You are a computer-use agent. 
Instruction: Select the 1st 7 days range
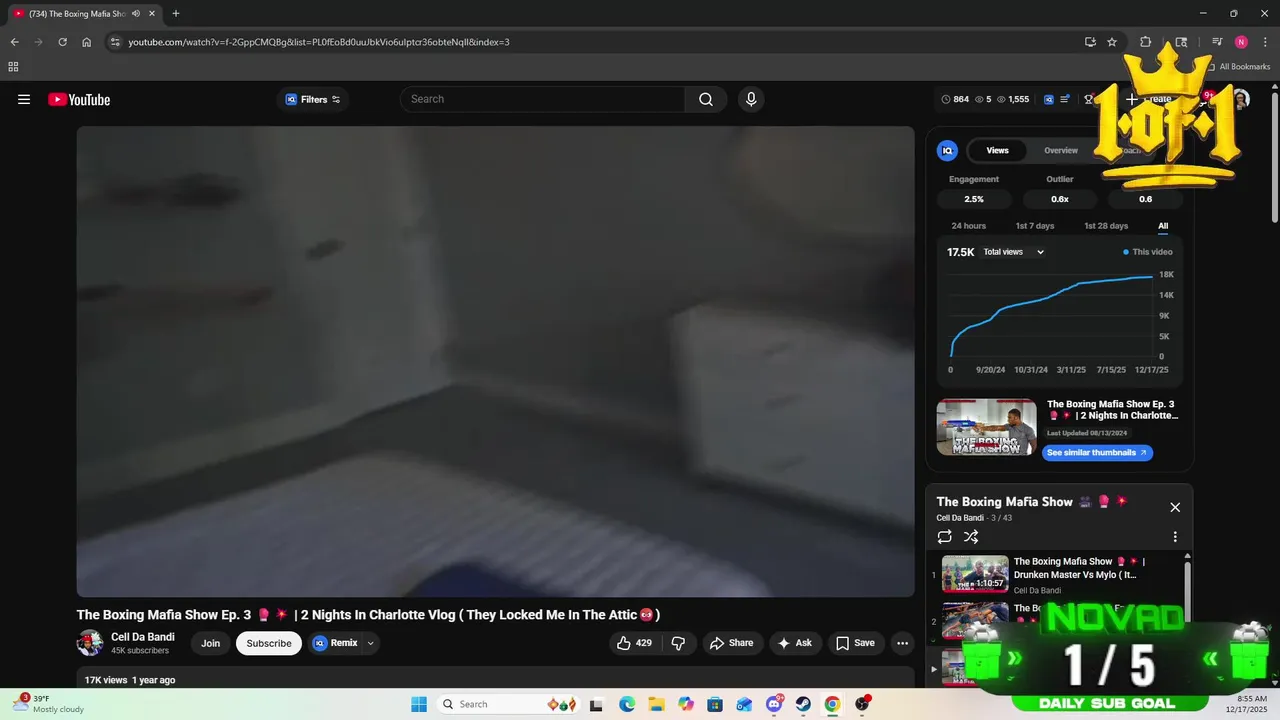[x=1035, y=226]
